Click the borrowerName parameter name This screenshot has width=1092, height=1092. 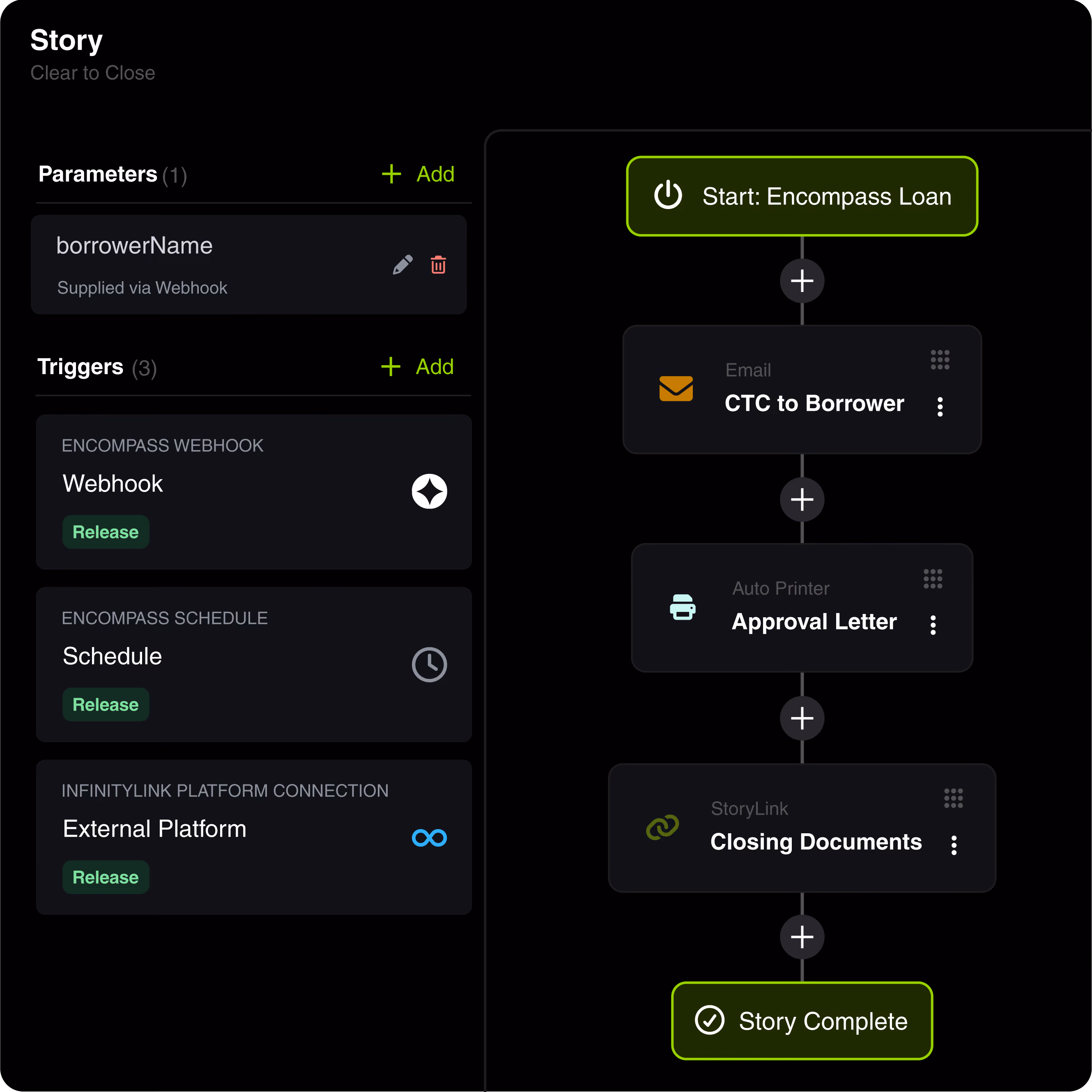135,246
